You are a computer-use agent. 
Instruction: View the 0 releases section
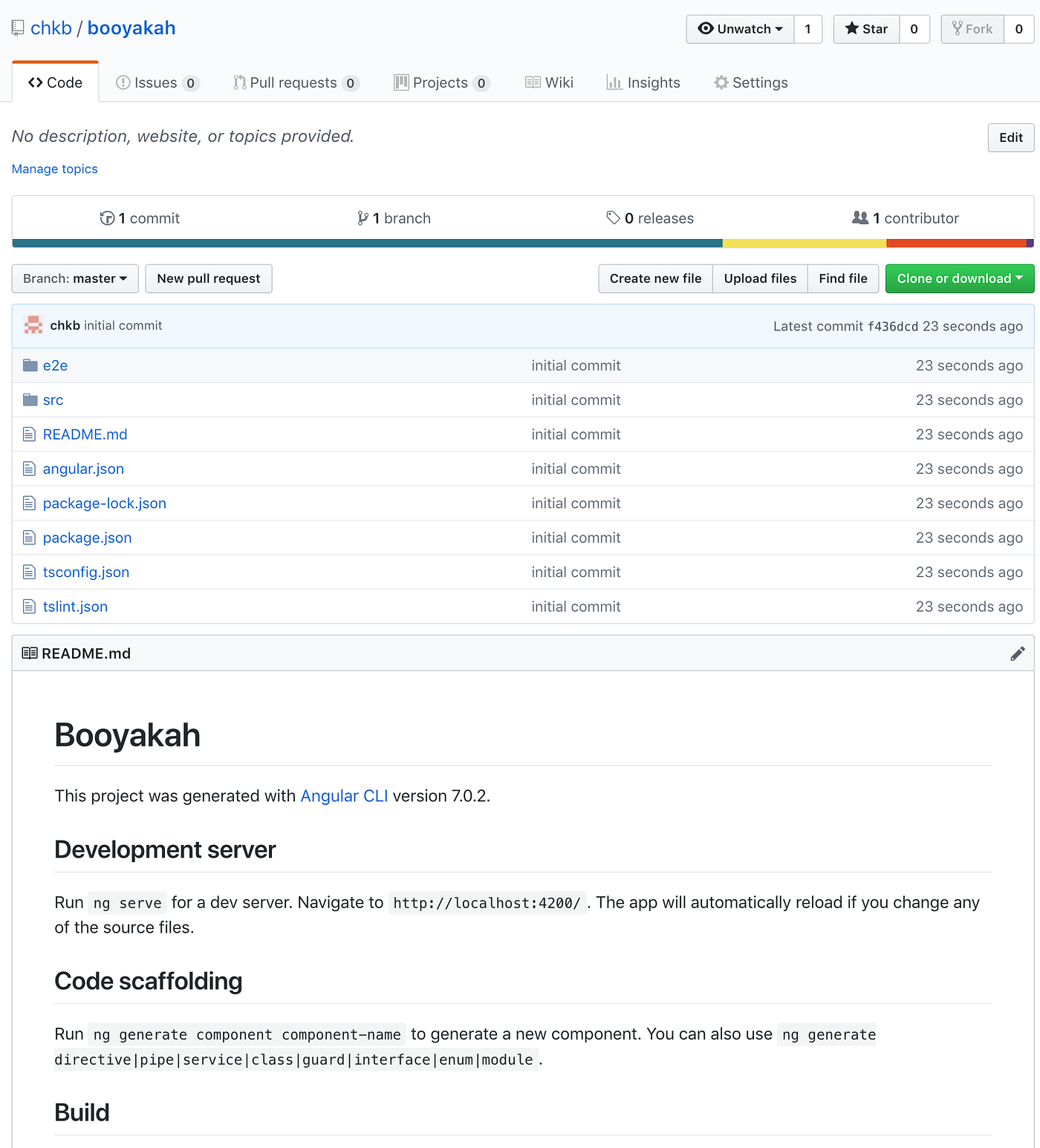pyautogui.click(x=650, y=218)
